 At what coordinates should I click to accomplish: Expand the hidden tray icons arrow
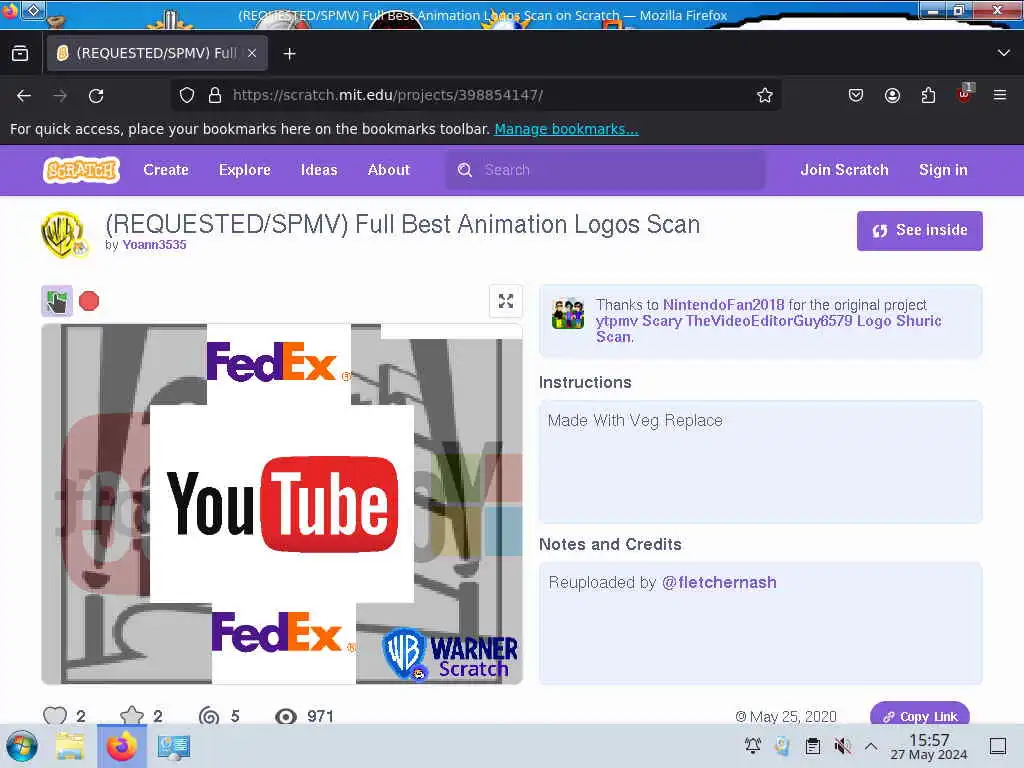871,746
